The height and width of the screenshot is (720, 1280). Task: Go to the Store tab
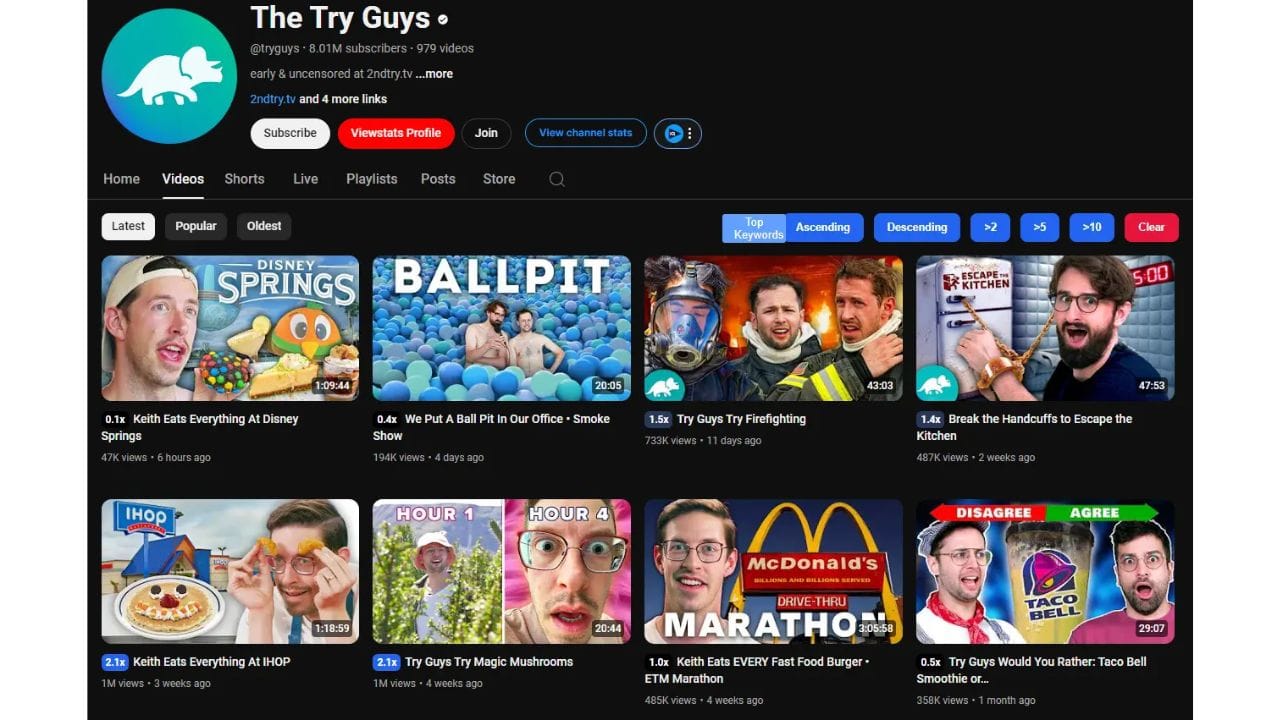tap(499, 179)
